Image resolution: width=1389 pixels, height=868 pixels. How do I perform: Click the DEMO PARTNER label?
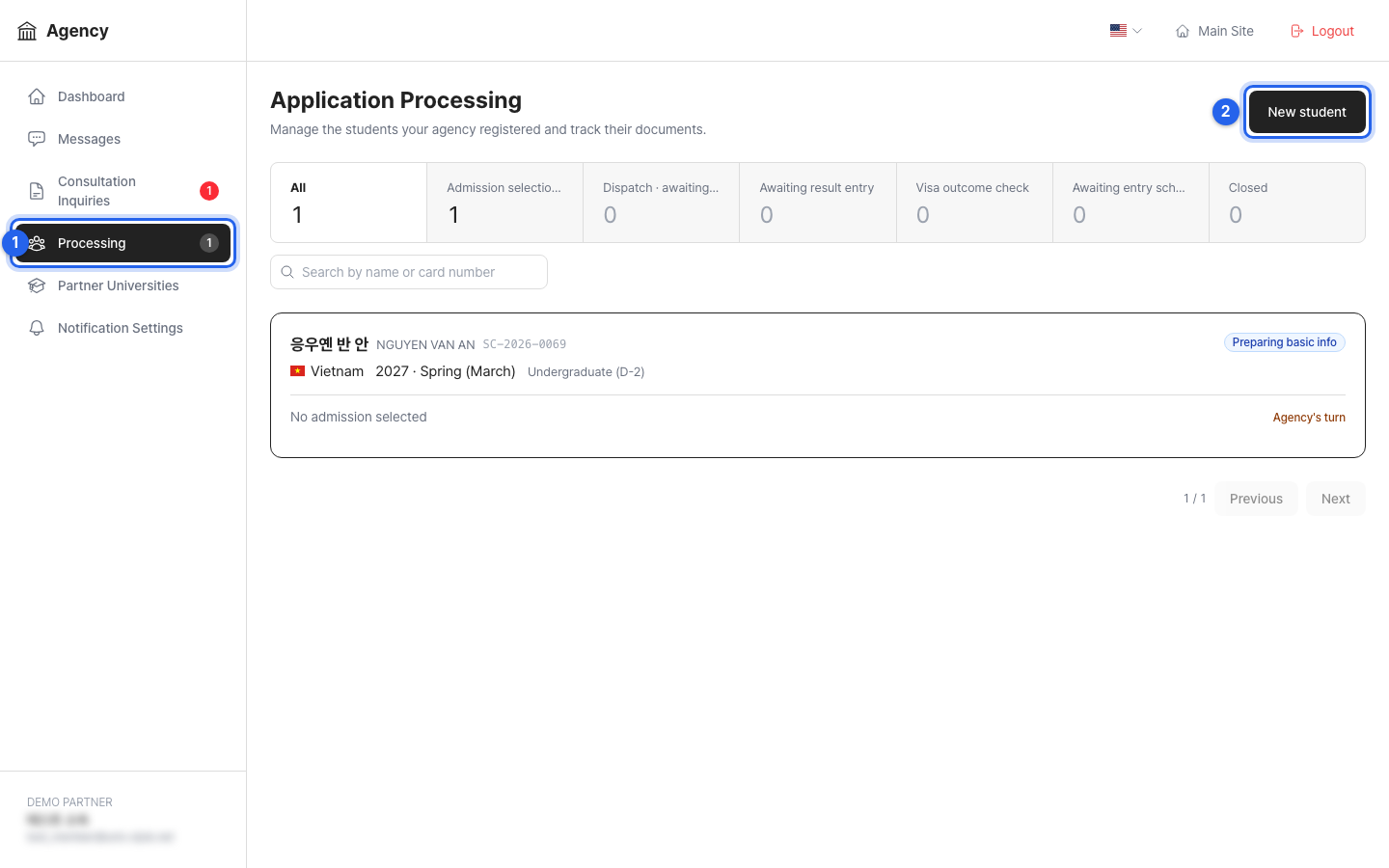[69, 802]
